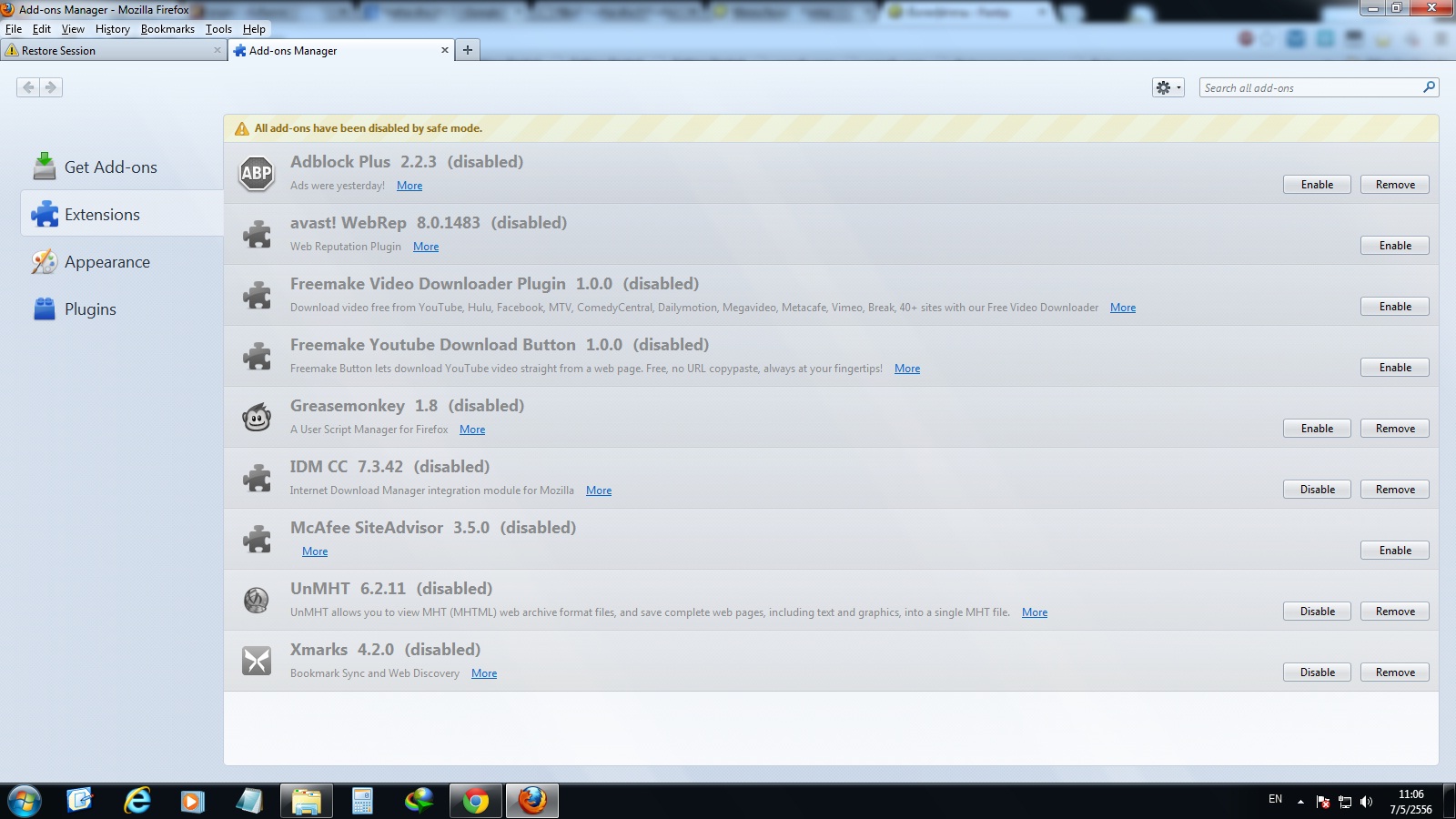1456x819 pixels.
Task: Click the McAfee SiteAdvisor puzzle icon
Action: (x=257, y=539)
